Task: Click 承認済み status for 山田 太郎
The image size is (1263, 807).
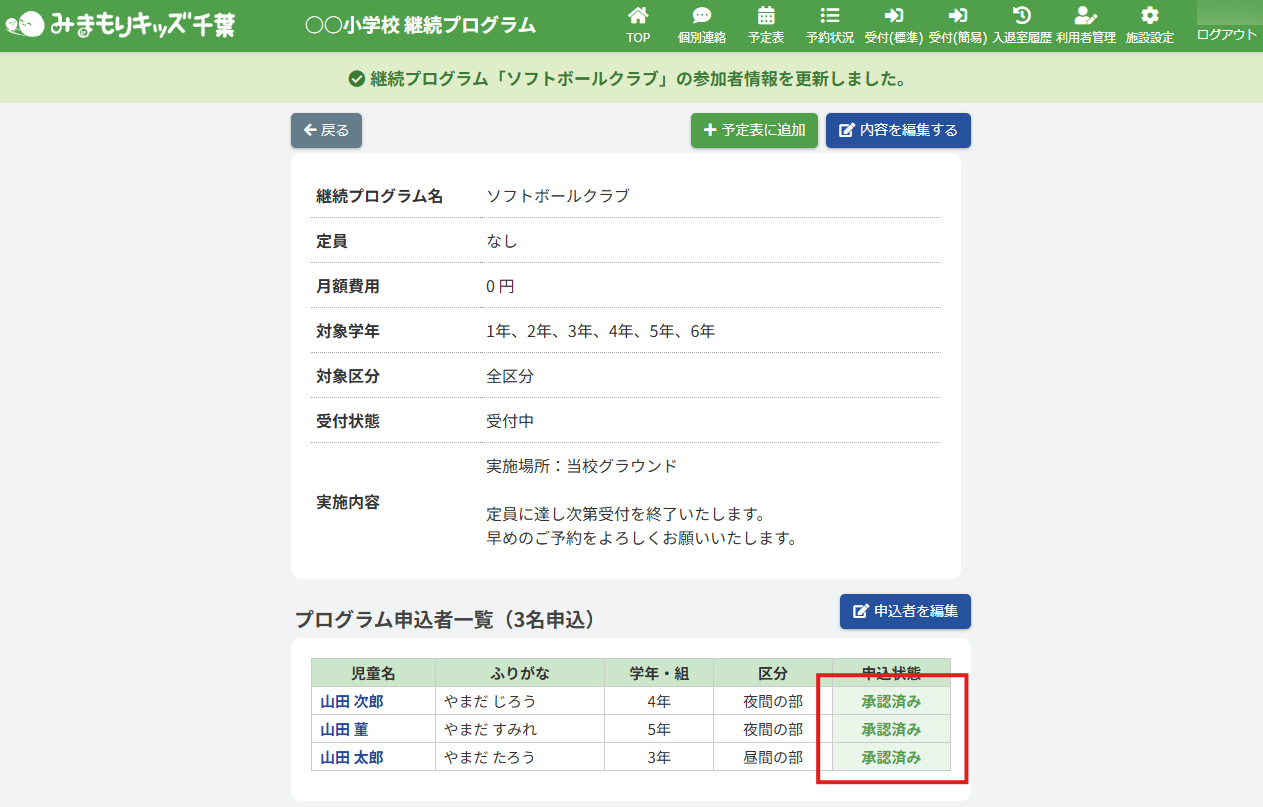Action: pyautogui.click(x=891, y=757)
